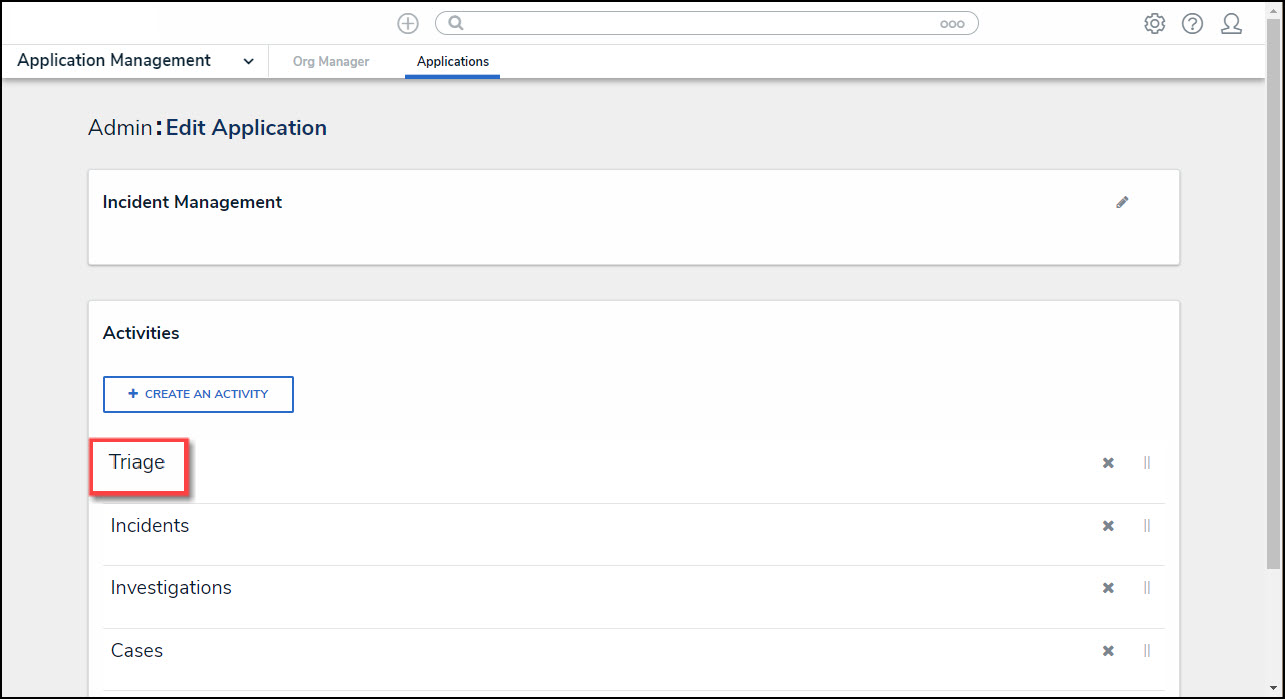
Task: Click the pencil edit icon for Incident Management
Action: 1122,202
